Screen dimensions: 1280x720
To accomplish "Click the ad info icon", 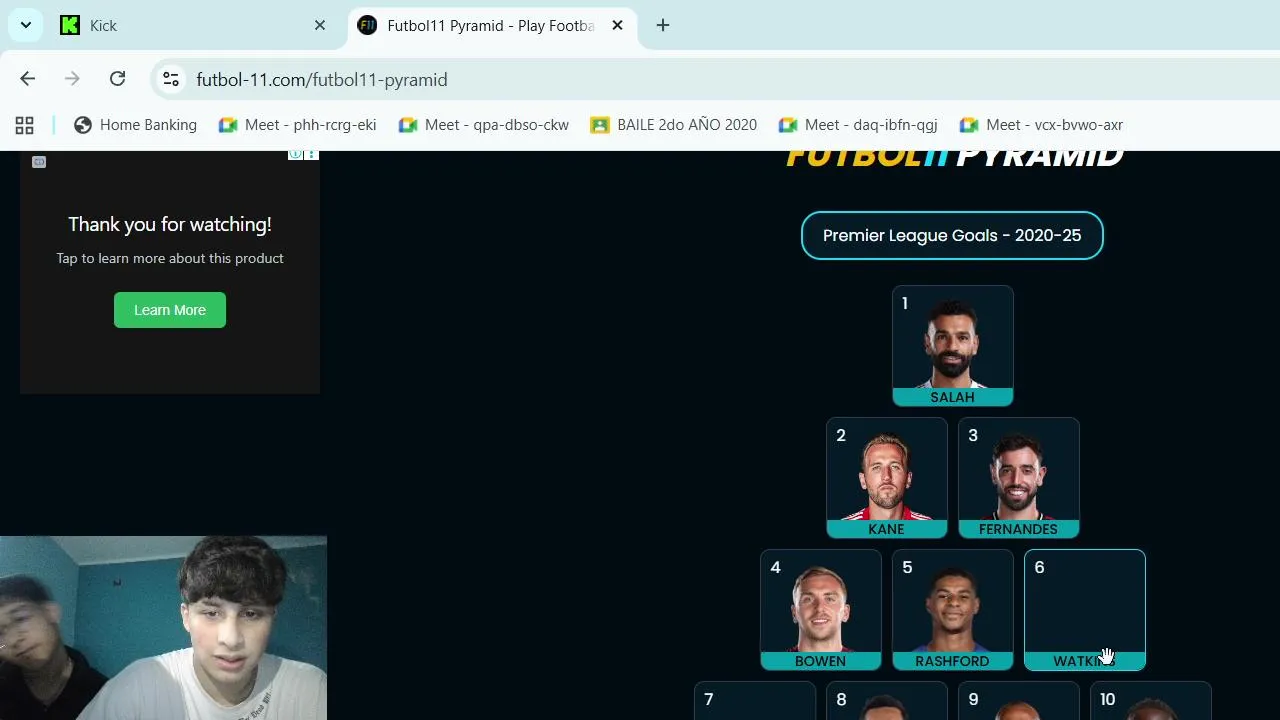I will point(296,155).
